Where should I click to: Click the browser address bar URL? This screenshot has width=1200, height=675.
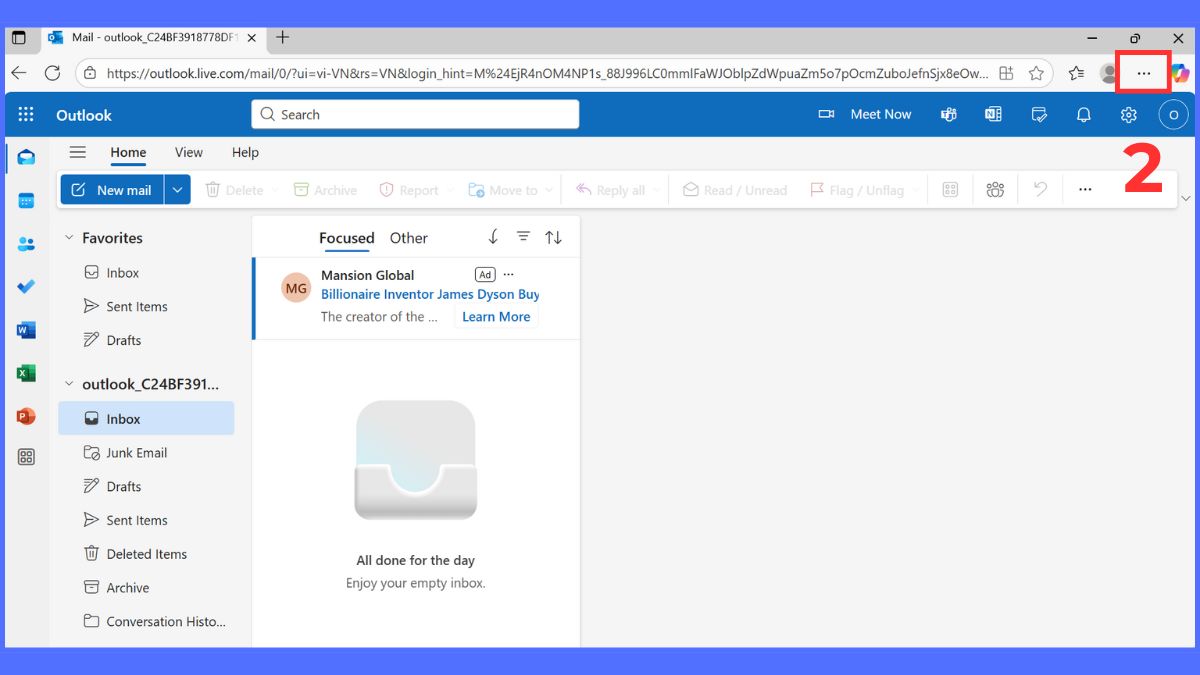click(x=548, y=73)
